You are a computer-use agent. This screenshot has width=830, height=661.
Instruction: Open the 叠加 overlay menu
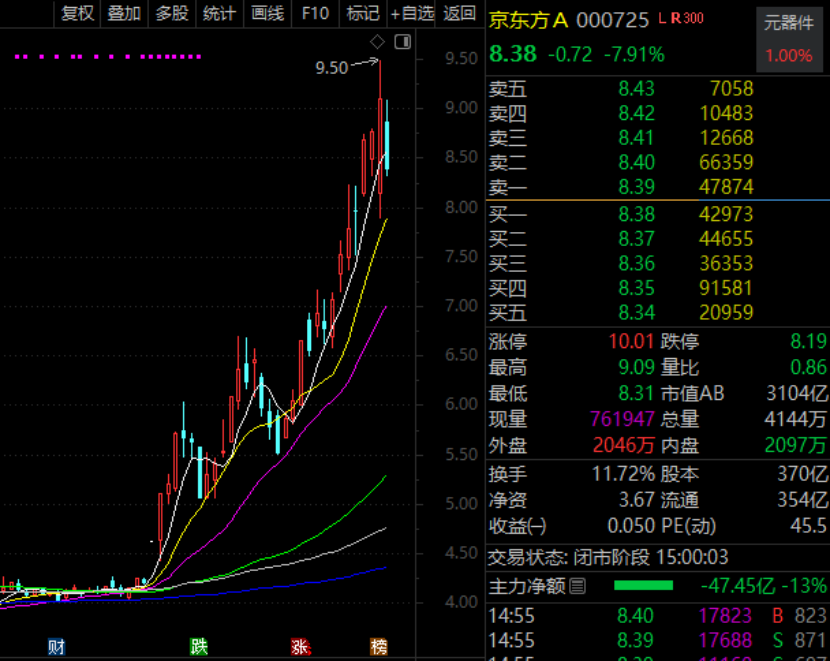click(124, 13)
